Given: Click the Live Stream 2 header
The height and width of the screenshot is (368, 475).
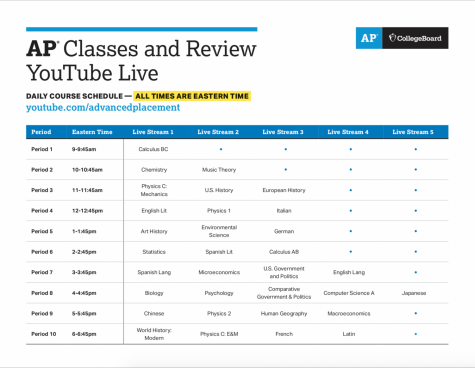Looking at the screenshot, I should click(x=218, y=132).
